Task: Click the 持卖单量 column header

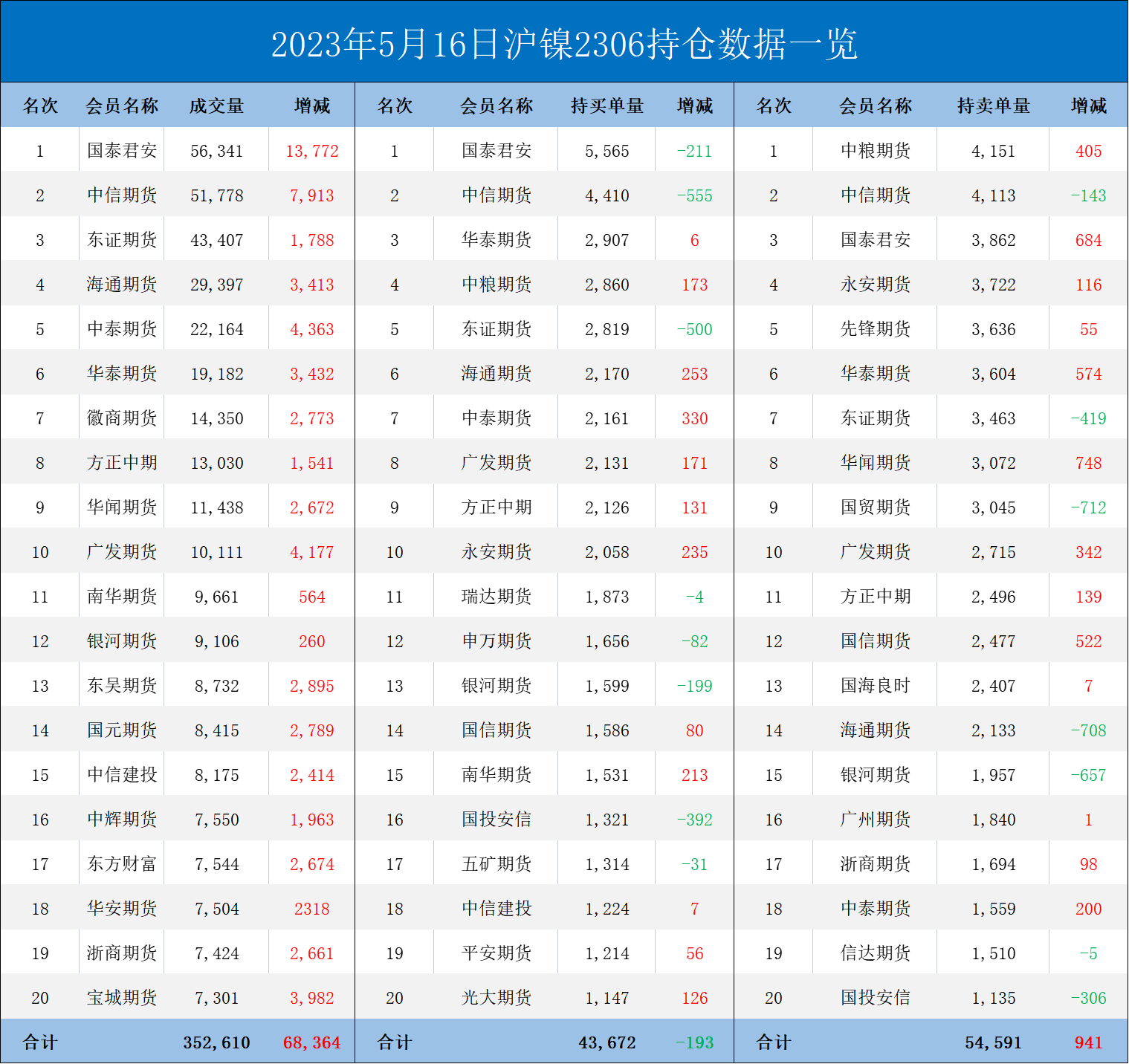Action: pyautogui.click(x=994, y=106)
